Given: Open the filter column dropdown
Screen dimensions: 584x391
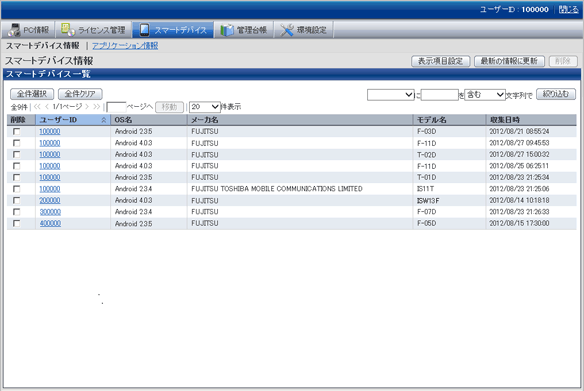Looking at the screenshot, I should pyautogui.click(x=391, y=95).
